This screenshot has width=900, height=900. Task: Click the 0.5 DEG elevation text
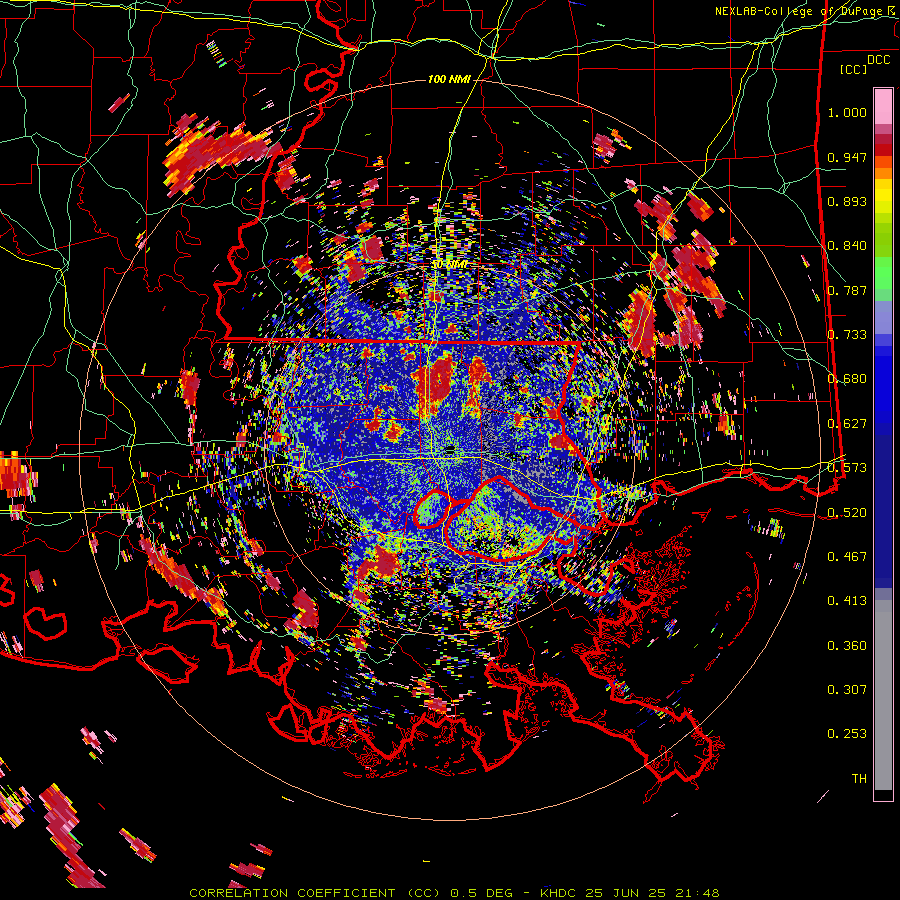pos(482,893)
